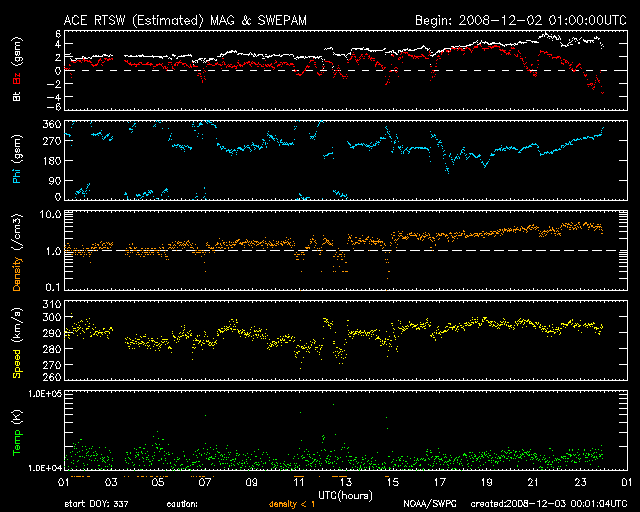The image size is (640, 512).
Task: Click the '180' tick on the Phi axis
Action: [52, 161]
